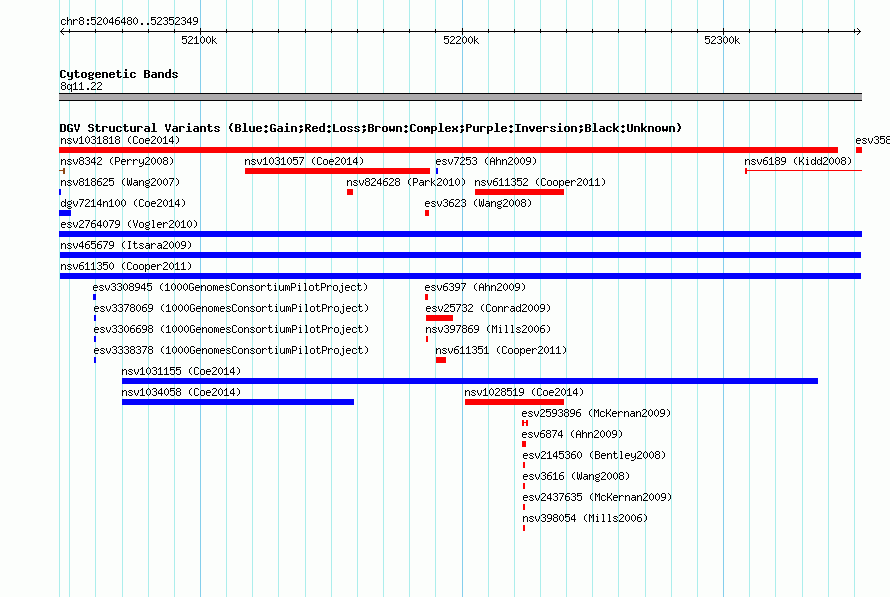Open esv2593896 (McKernan2009) variant

coord(596,413)
